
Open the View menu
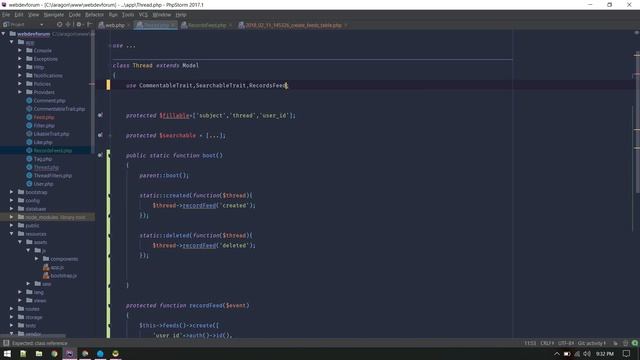pos(33,15)
